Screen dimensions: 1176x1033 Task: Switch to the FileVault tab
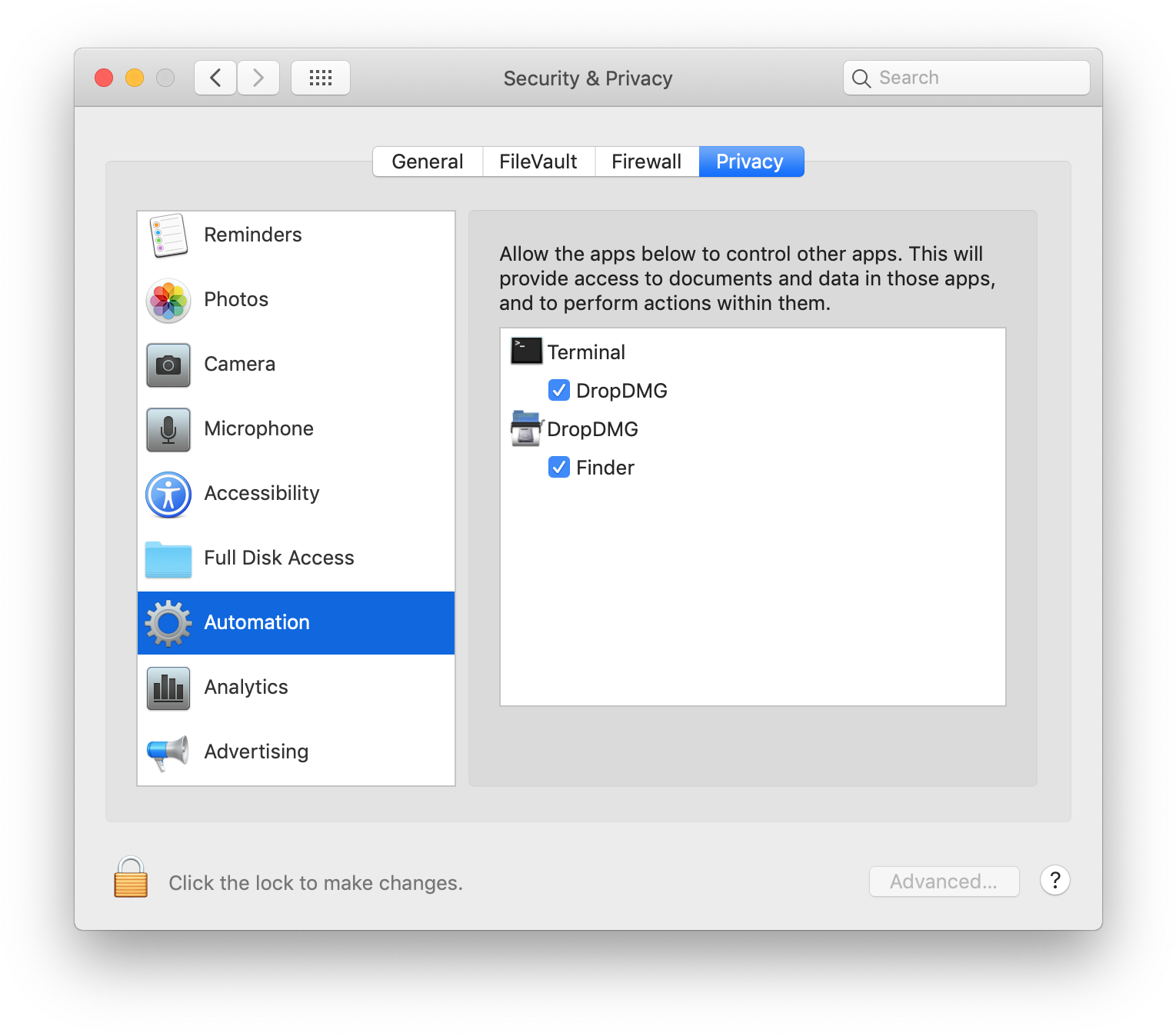pos(538,162)
